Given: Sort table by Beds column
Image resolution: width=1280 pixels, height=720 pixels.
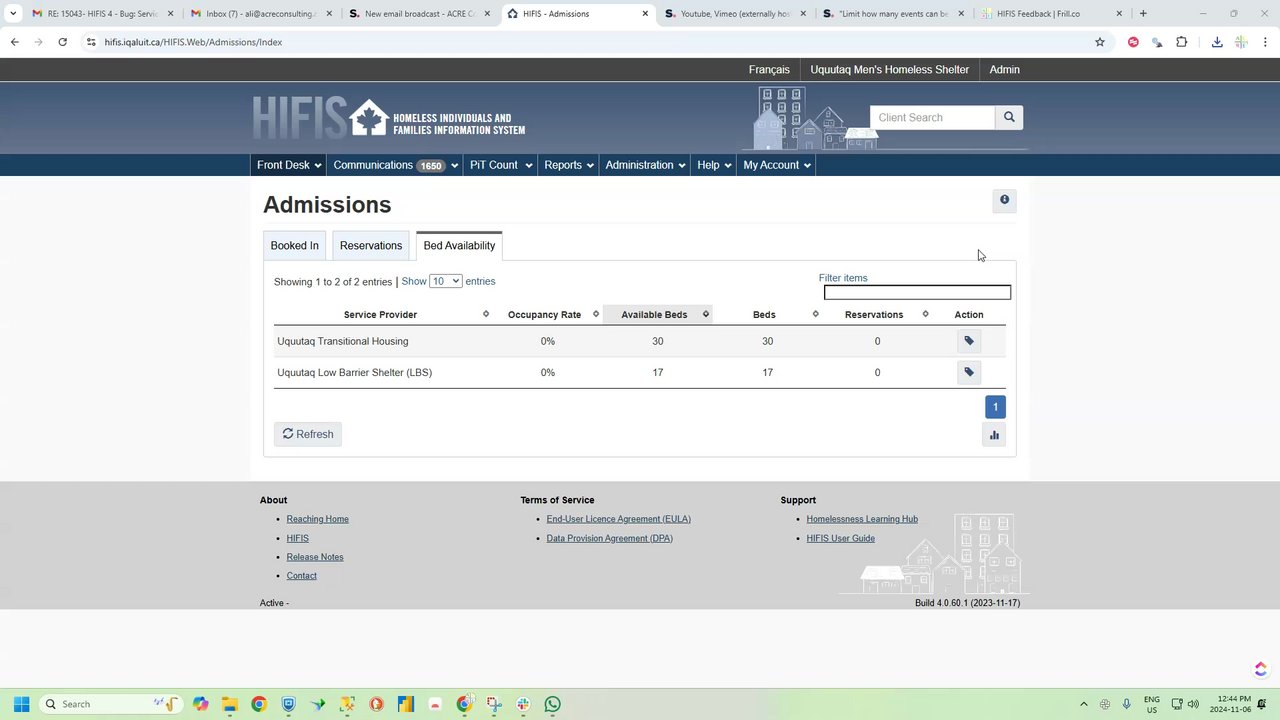Looking at the screenshot, I should click(x=768, y=315).
